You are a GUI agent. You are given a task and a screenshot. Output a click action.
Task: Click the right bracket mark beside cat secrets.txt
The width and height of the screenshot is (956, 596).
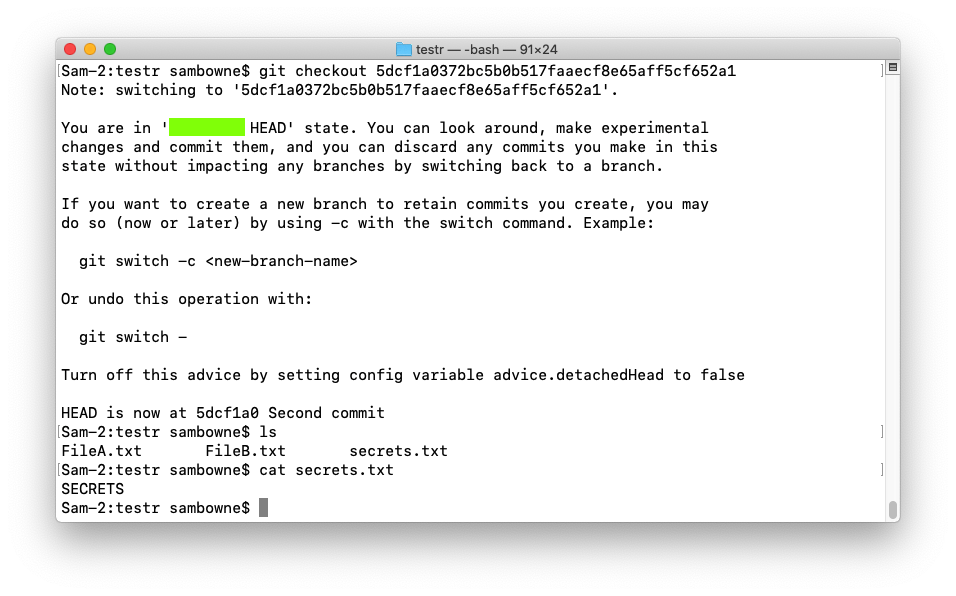tap(882, 470)
